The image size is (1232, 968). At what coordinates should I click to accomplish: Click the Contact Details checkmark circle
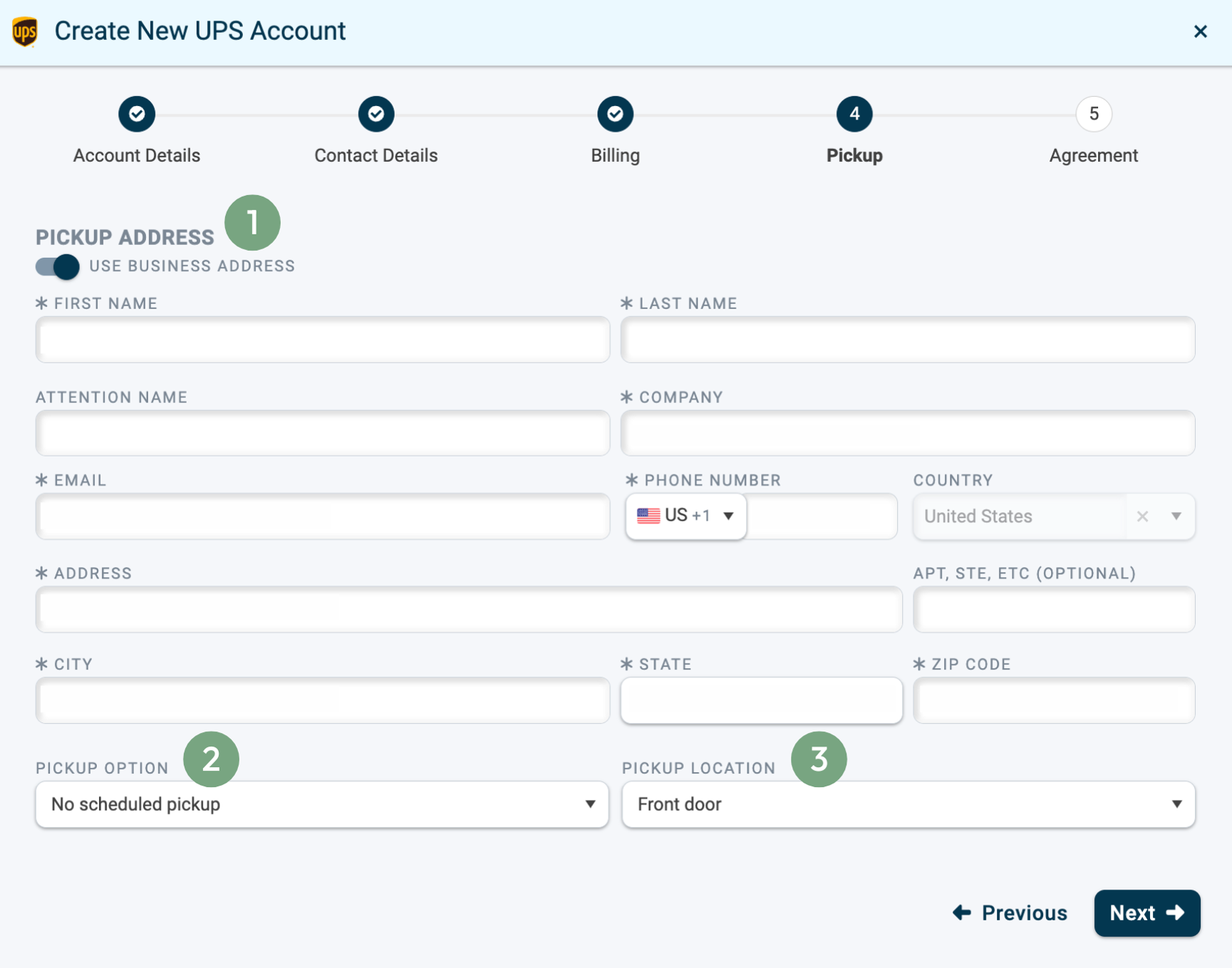point(376,114)
